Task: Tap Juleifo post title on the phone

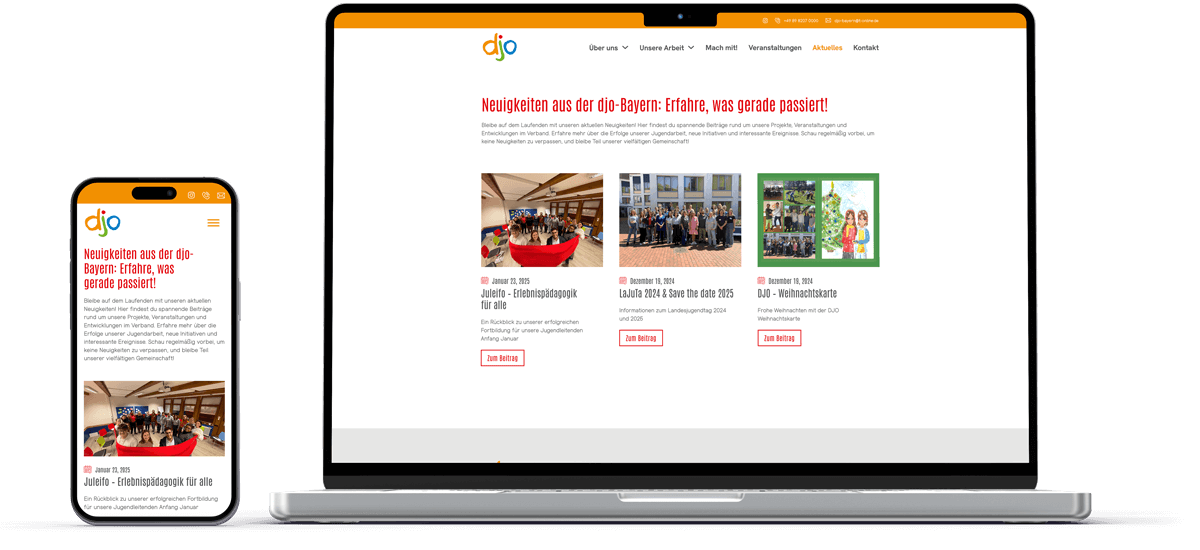Action: pyautogui.click(x=148, y=482)
